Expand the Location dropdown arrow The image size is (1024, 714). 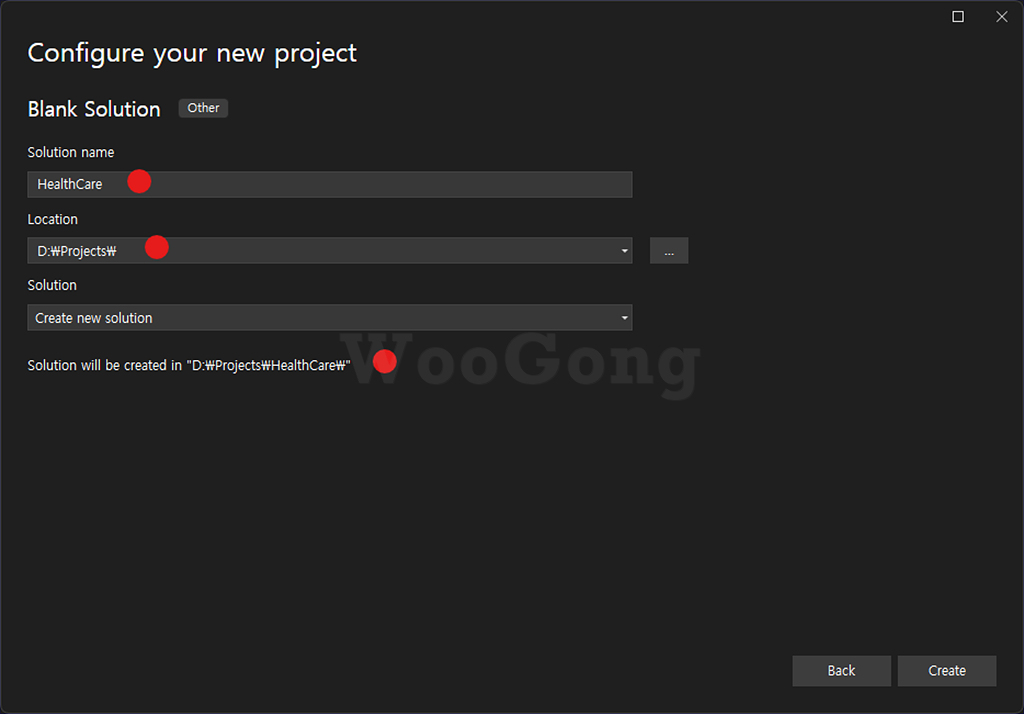pos(624,251)
